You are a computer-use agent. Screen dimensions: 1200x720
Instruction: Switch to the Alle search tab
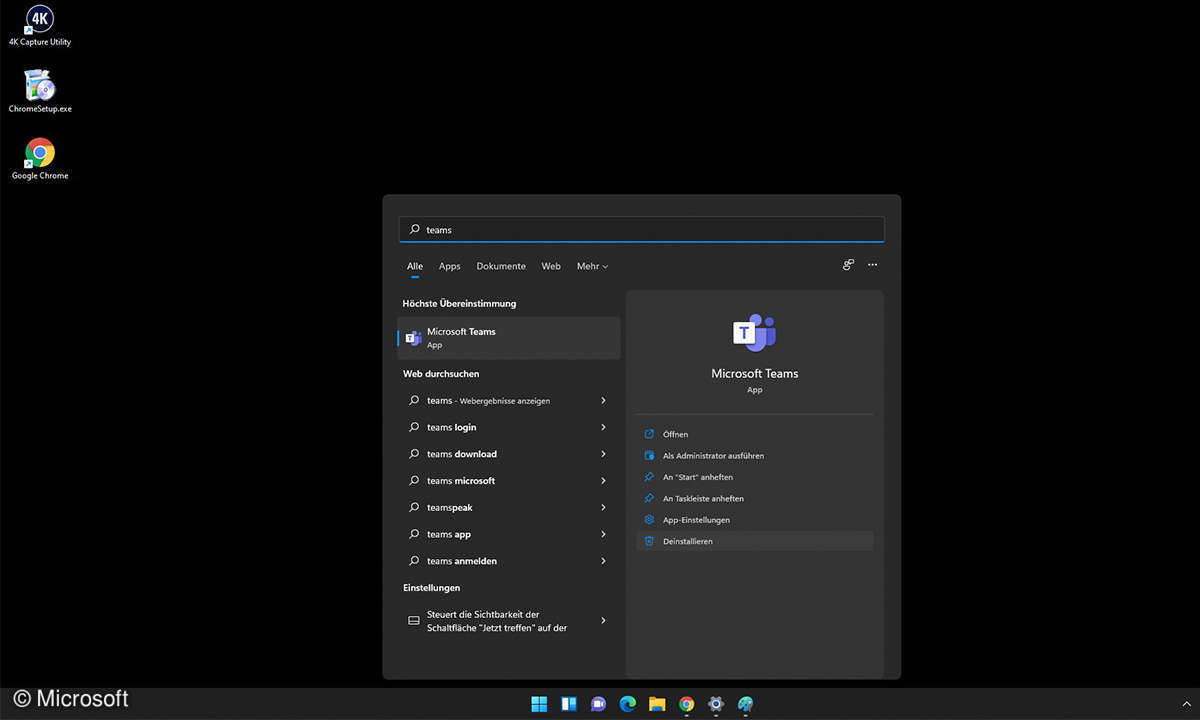click(415, 266)
